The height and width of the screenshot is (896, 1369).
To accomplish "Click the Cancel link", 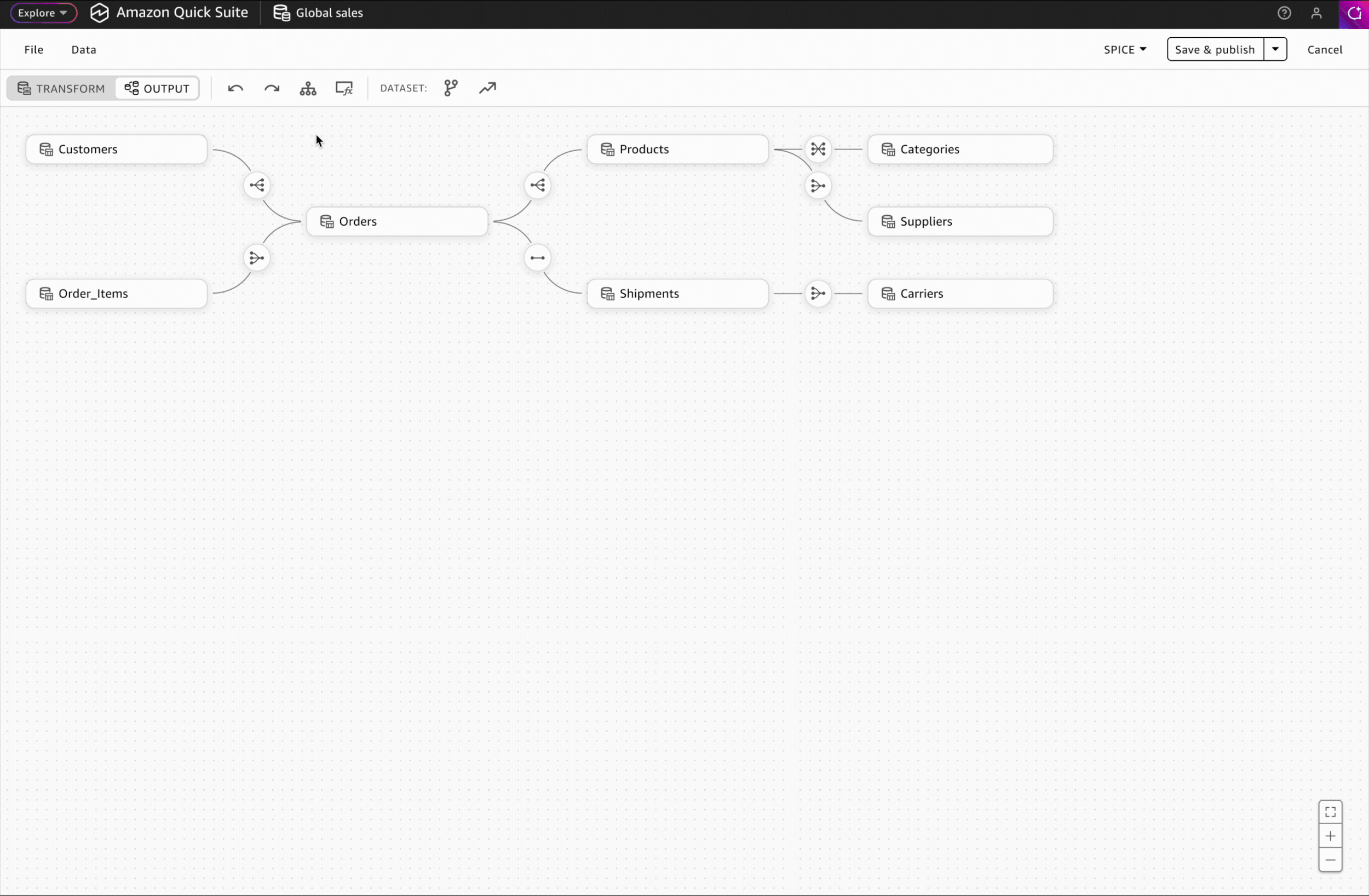I will tap(1324, 49).
